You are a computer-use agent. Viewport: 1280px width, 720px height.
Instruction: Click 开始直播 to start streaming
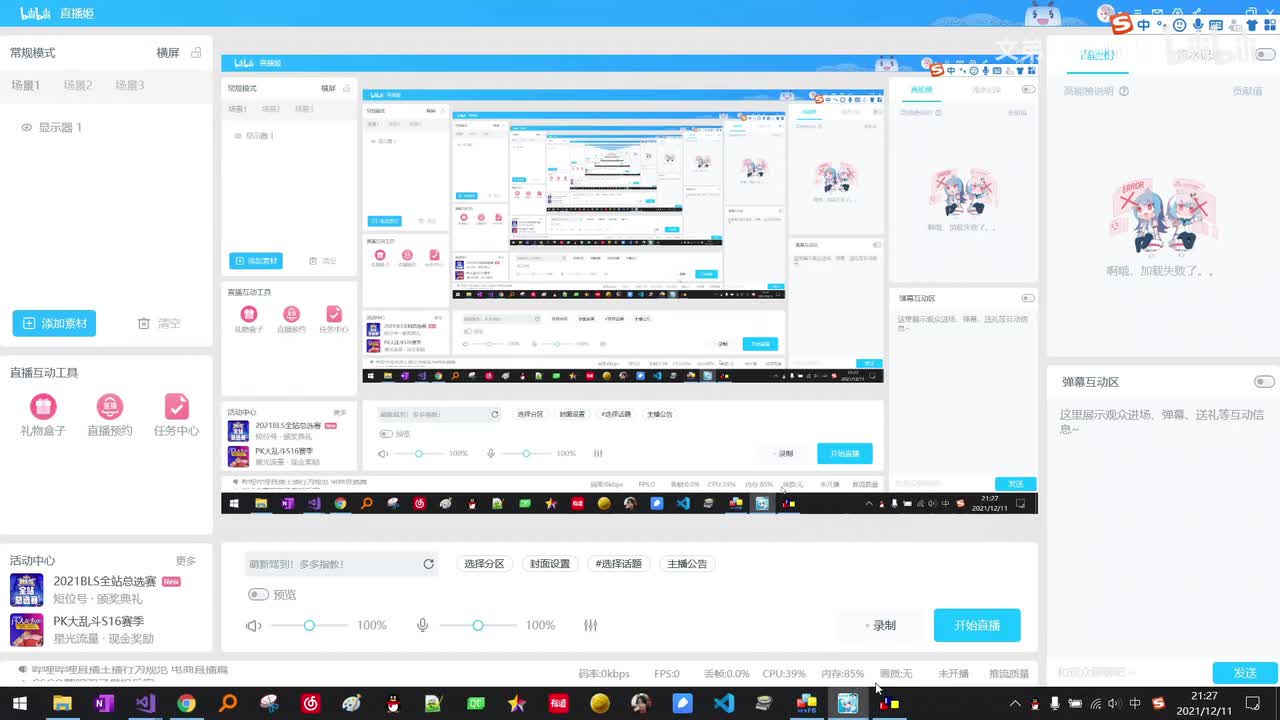[x=977, y=625]
